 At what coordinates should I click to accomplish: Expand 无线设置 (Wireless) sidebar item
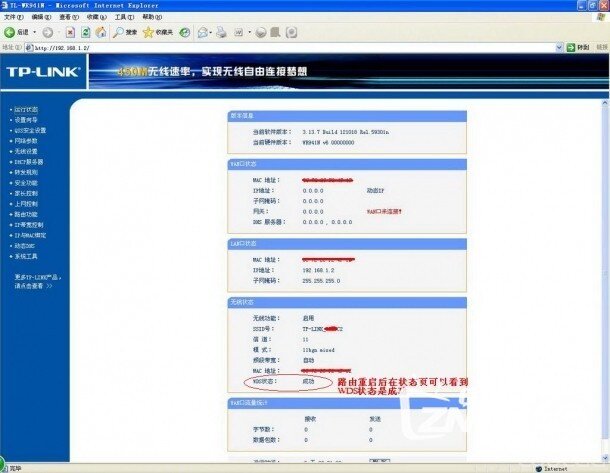26,152
